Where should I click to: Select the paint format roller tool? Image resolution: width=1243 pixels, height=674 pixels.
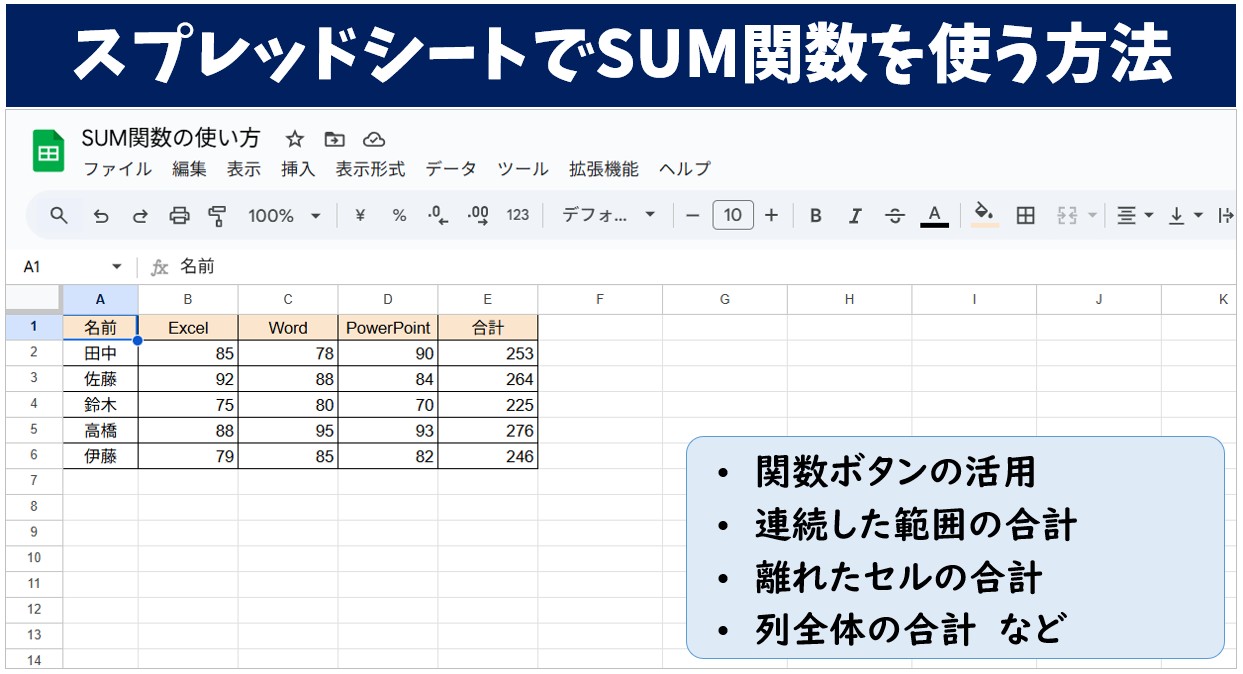coord(217,215)
